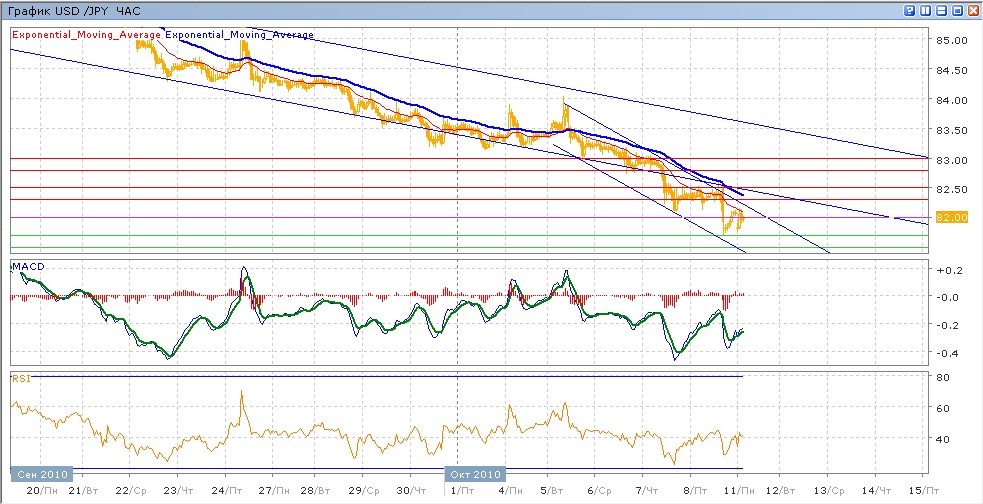Select the Окт 2010 month marker
This screenshot has height=504, width=983.
pos(476,474)
